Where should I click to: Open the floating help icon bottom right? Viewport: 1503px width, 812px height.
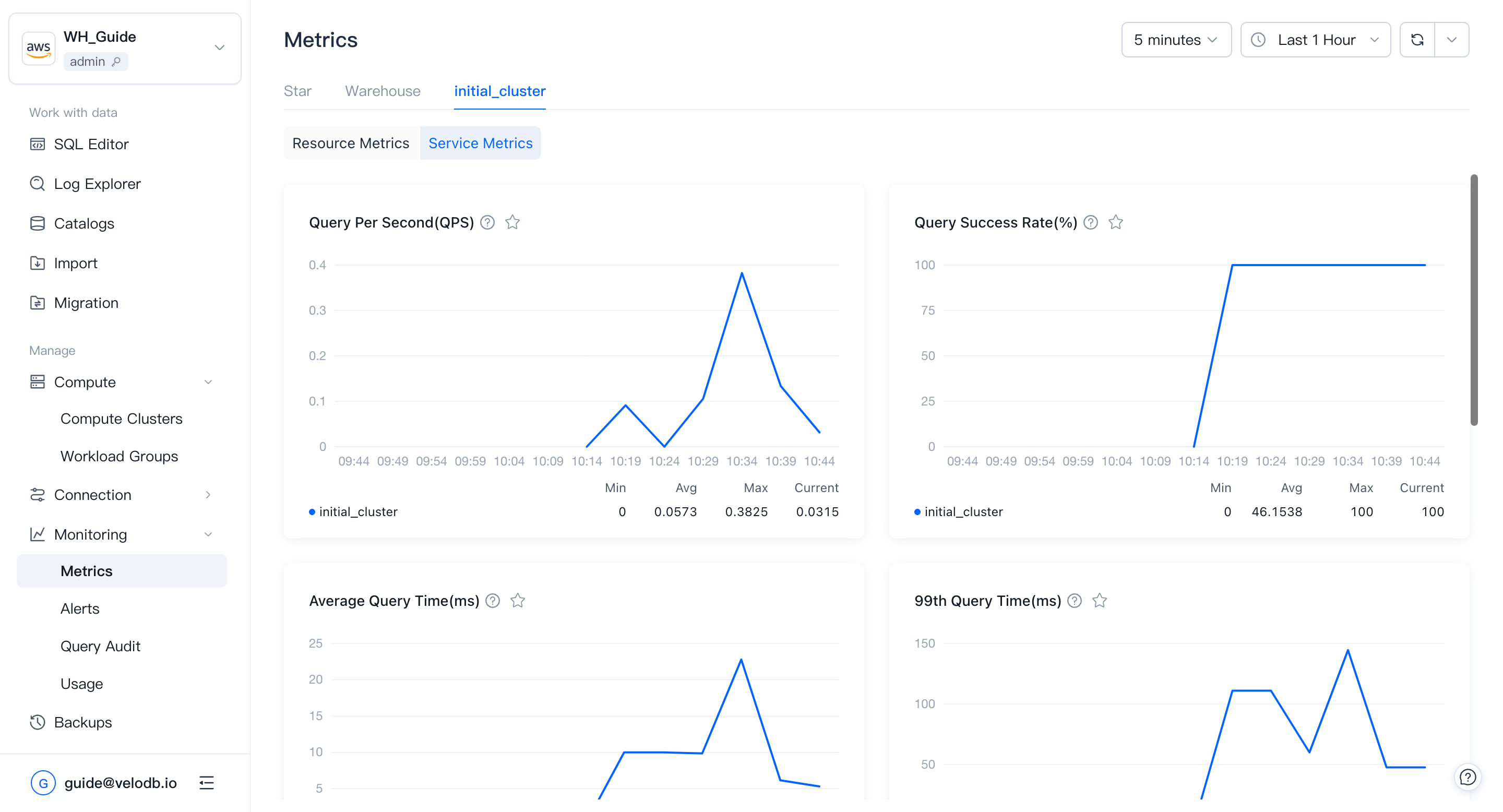(x=1468, y=777)
